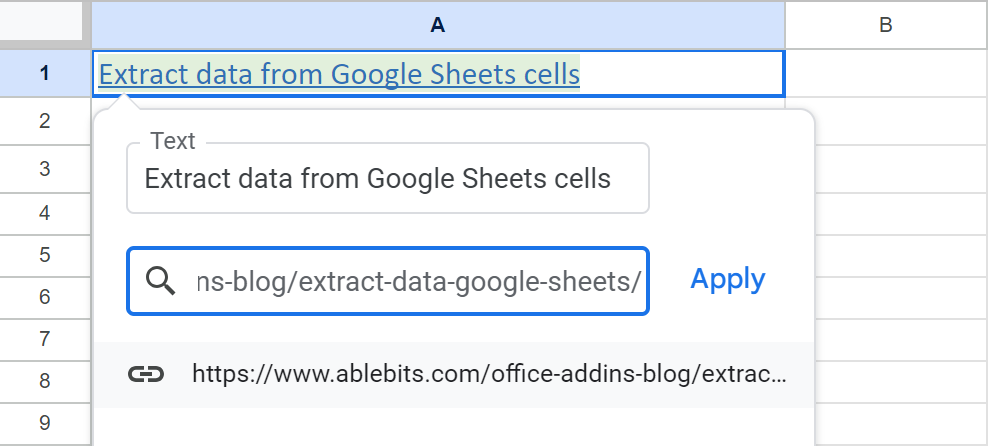Screen dimensions: 988x446
Task: Click the select-all corner box
Action: pos(44,23)
